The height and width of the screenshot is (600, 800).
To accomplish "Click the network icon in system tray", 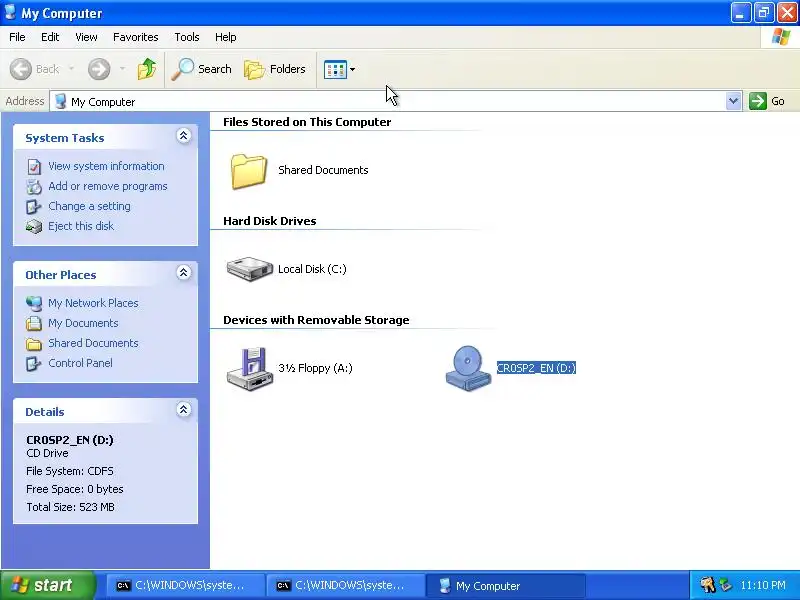I will pyautogui.click(x=726, y=585).
